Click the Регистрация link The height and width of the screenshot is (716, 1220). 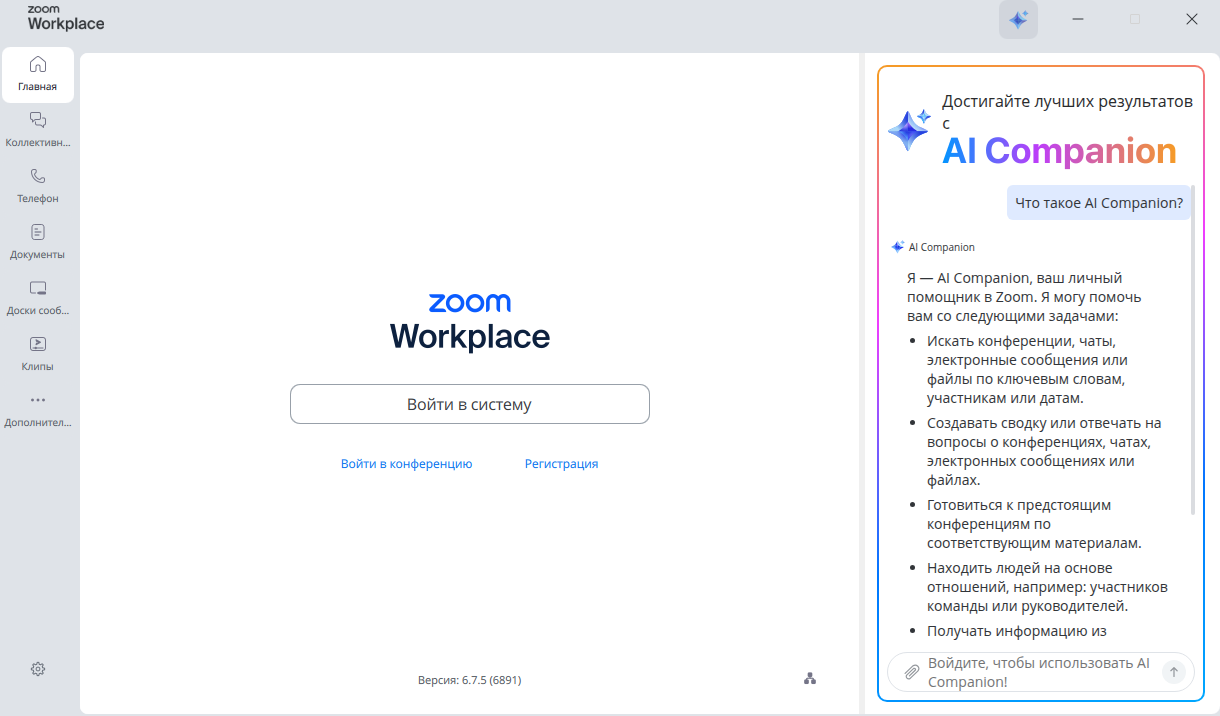(561, 464)
